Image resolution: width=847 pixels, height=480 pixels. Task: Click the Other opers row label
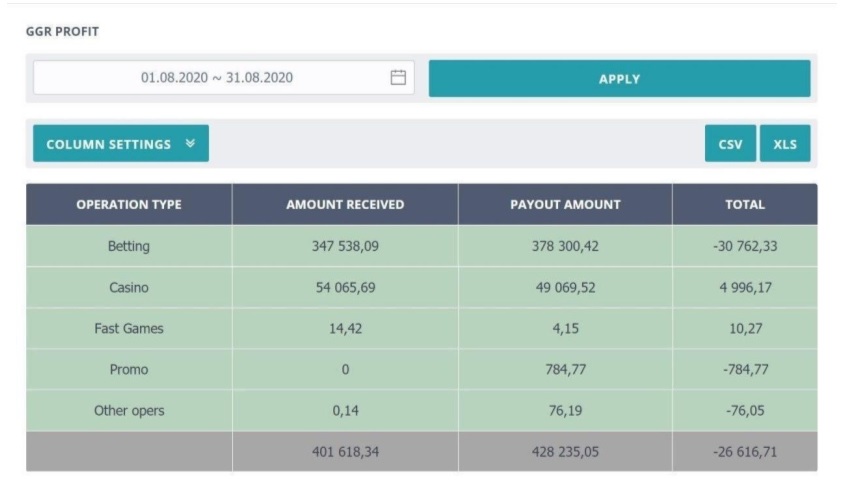[128, 411]
